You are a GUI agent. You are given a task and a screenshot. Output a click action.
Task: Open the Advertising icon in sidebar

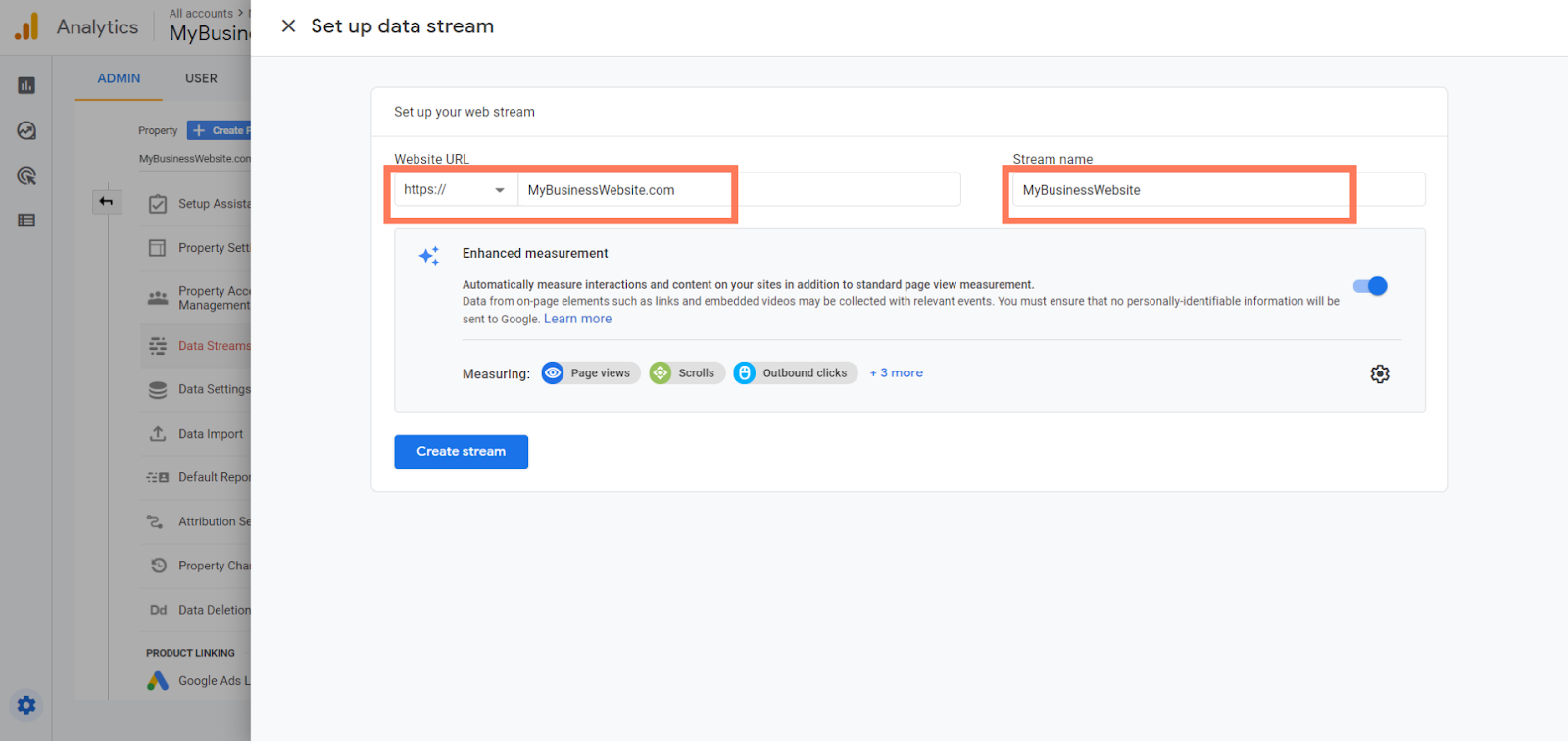26,176
